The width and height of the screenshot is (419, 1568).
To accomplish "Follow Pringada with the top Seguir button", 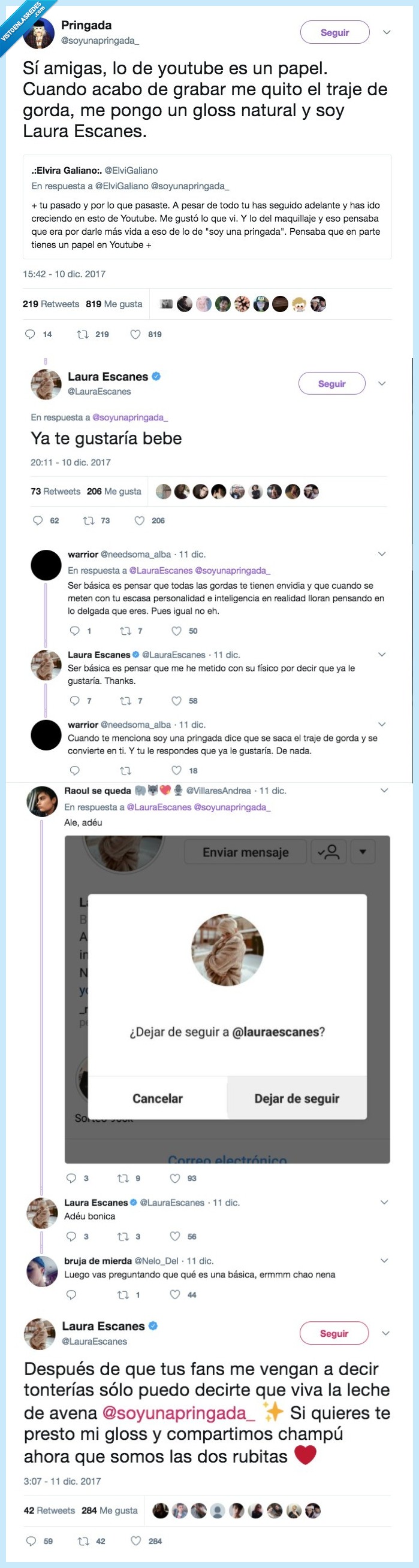I will click(x=334, y=32).
